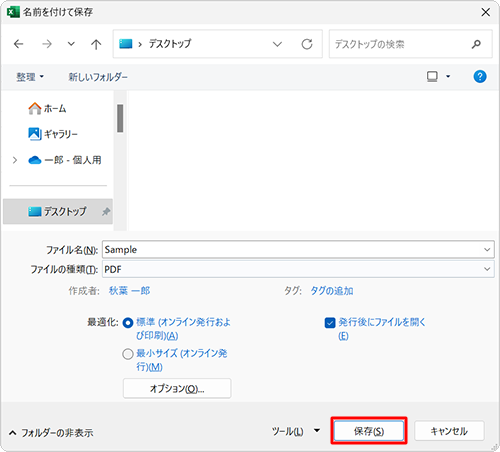Click the キャンセル button
500x452 pixels.
coord(449,431)
